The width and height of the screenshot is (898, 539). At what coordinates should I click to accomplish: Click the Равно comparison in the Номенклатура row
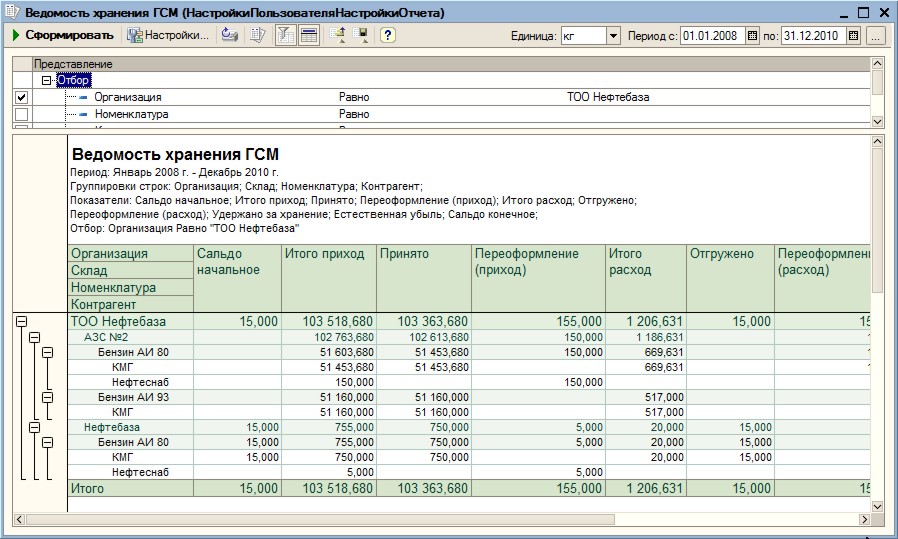coord(354,114)
